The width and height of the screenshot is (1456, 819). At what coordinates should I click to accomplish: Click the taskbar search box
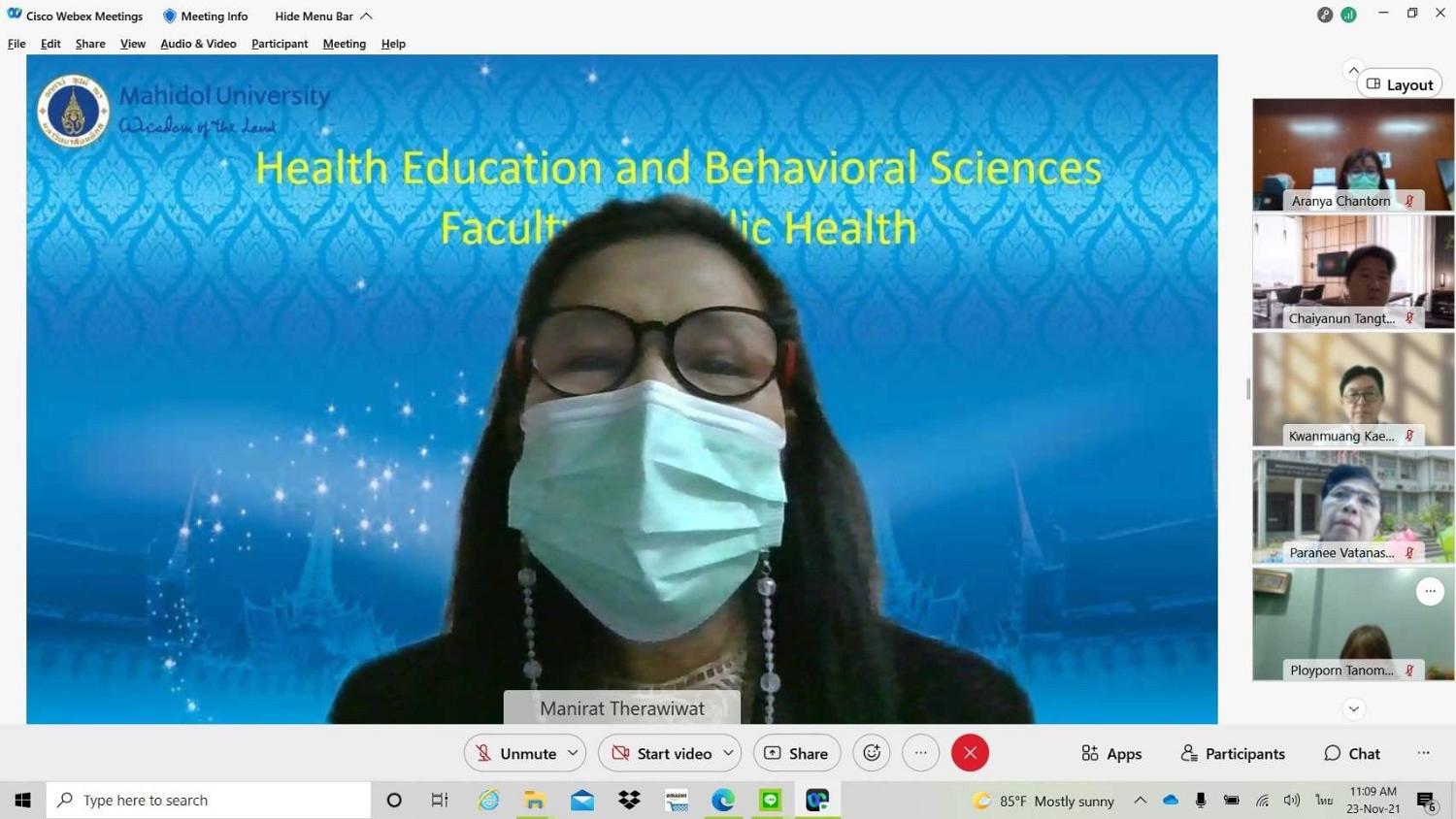point(209,801)
